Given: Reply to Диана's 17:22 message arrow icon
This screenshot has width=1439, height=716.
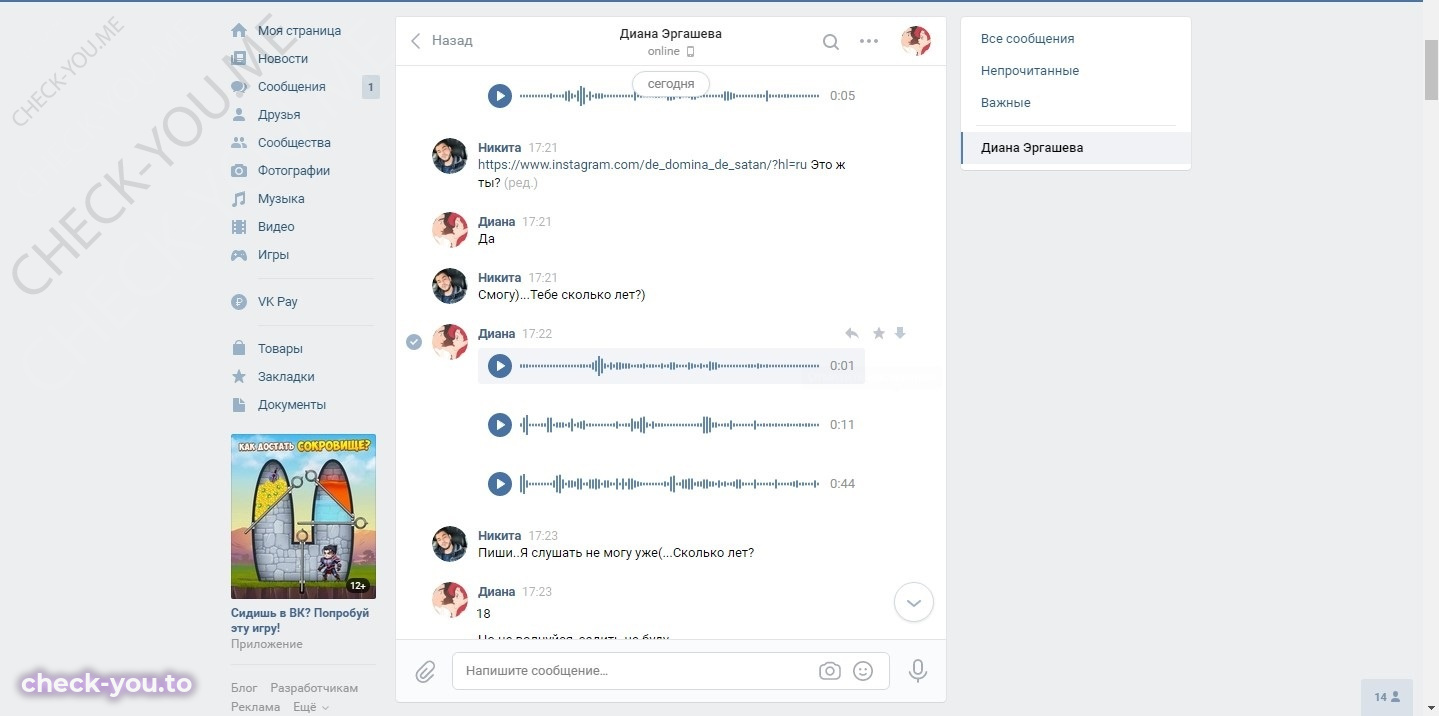Looking at the screenshot, I should coord(852,333).
